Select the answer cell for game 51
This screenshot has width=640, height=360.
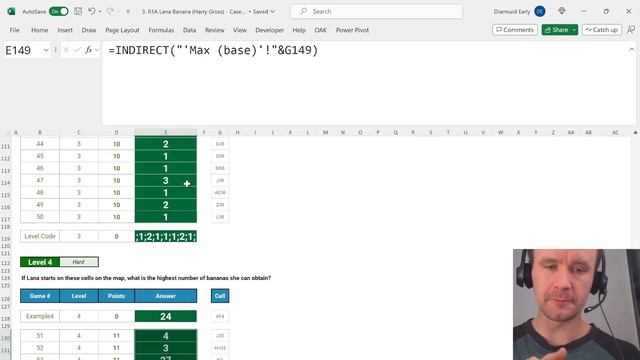[x=166, y=336]
